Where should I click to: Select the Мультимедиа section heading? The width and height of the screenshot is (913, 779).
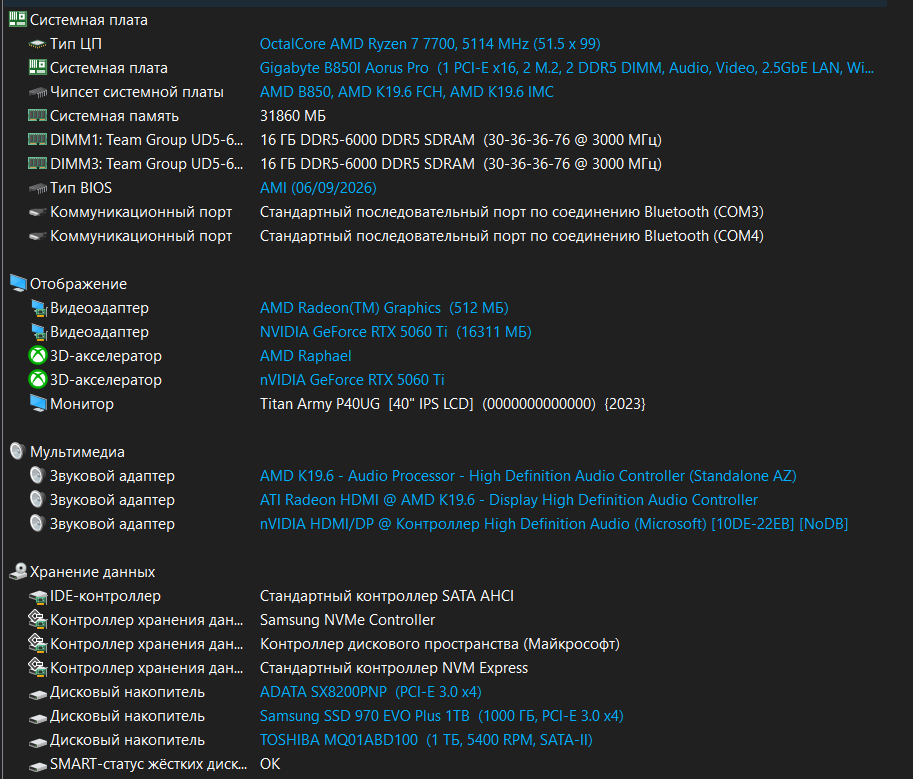[x=77, y=452]
